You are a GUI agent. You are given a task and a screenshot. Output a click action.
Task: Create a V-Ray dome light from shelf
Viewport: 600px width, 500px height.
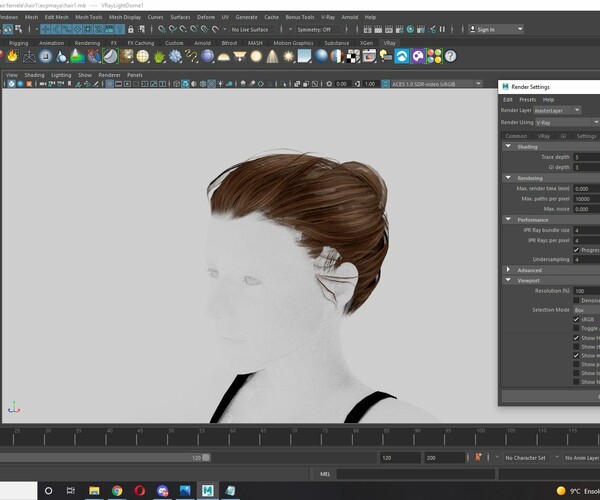[x=223, y=57]
